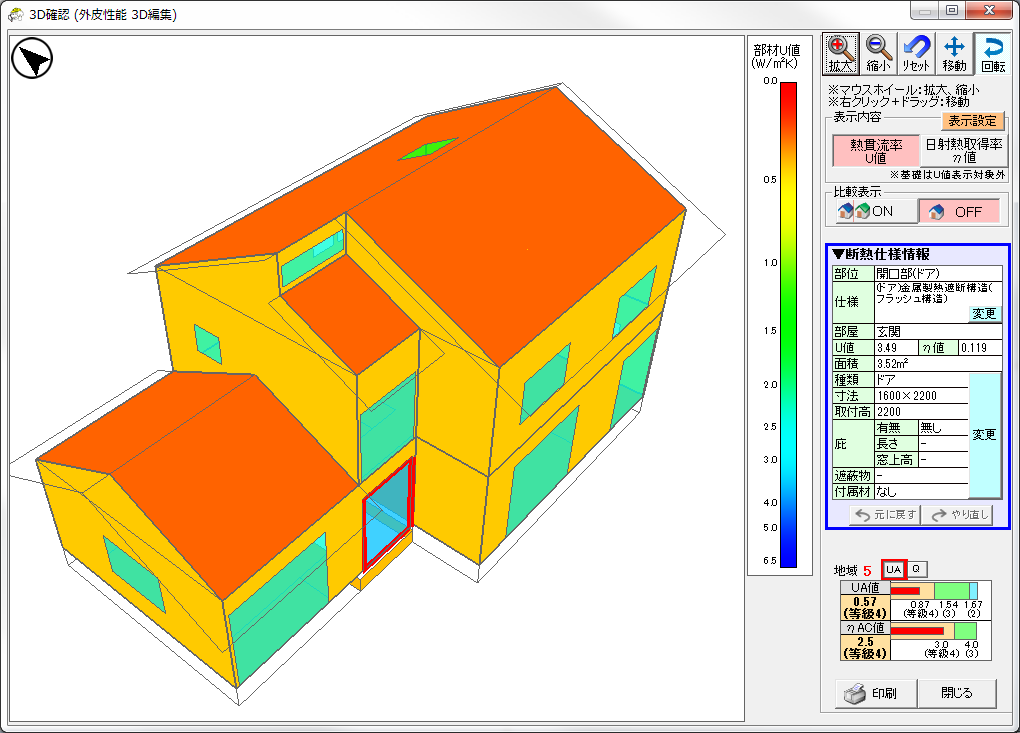
Task: Click the 庇 有無 value 無し
Action: click(x=943, y=428)
